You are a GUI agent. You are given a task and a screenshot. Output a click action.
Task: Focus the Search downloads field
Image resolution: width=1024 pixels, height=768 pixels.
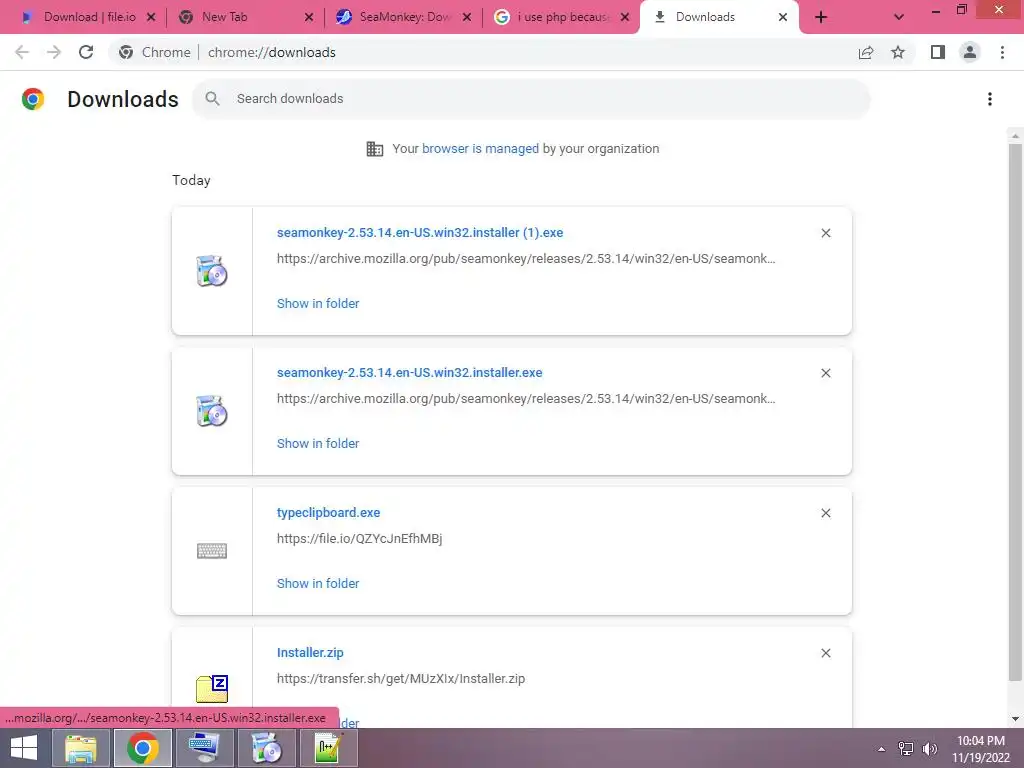[x=531, y=99]
